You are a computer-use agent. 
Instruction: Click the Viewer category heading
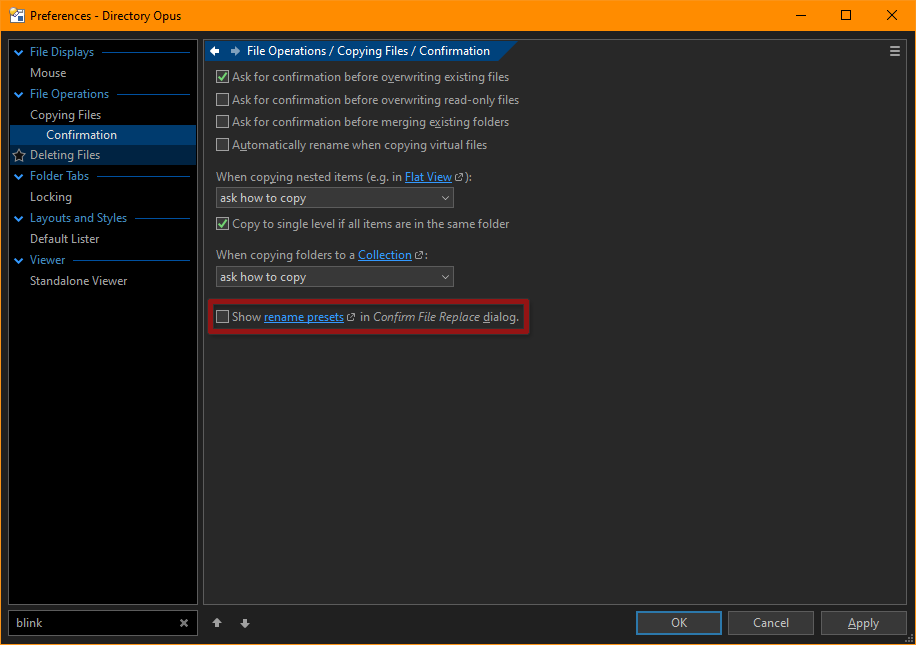tap(47, 260)
